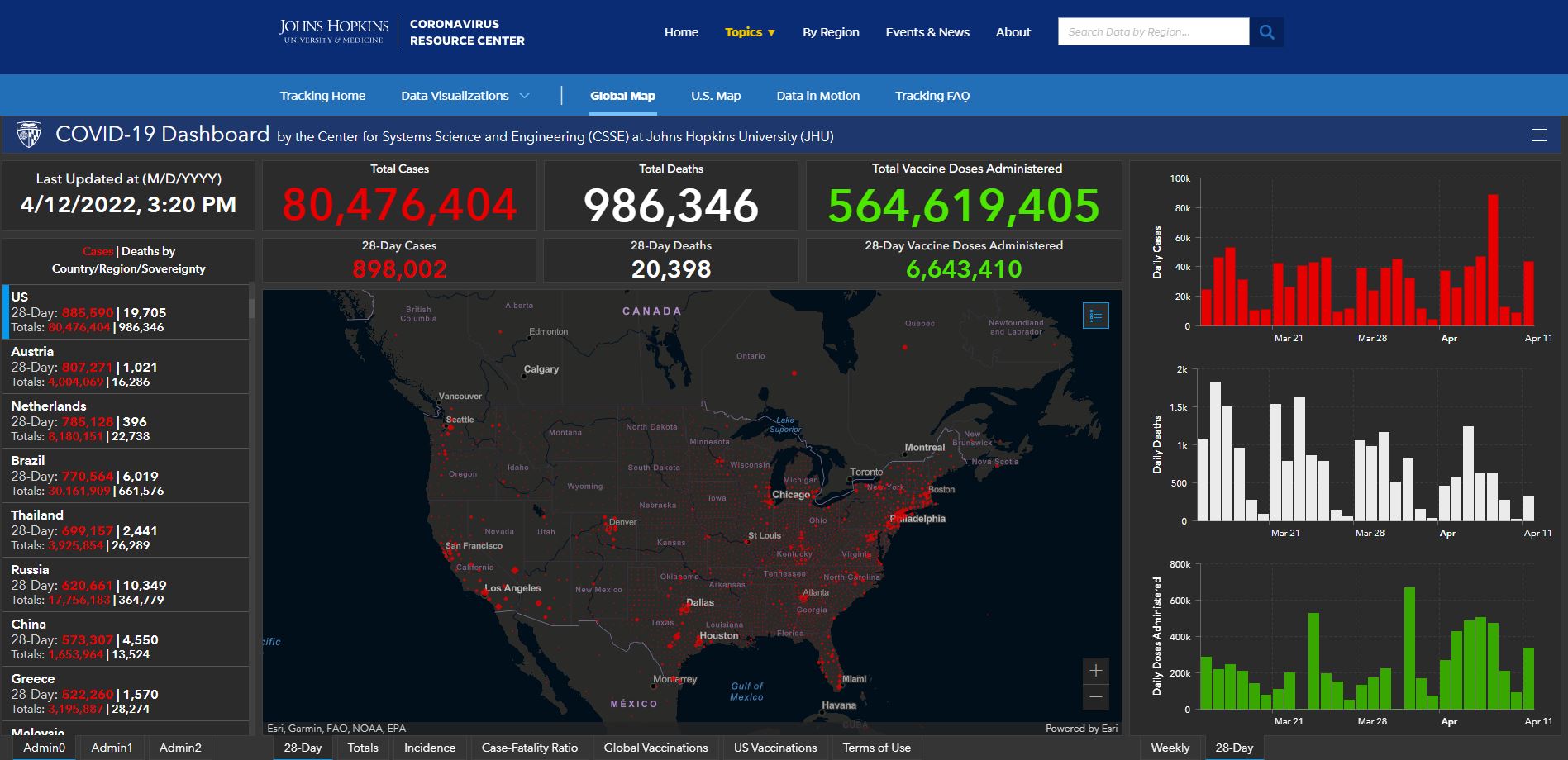Open the About page
1568x760 pixels.
click(1013, 32)
